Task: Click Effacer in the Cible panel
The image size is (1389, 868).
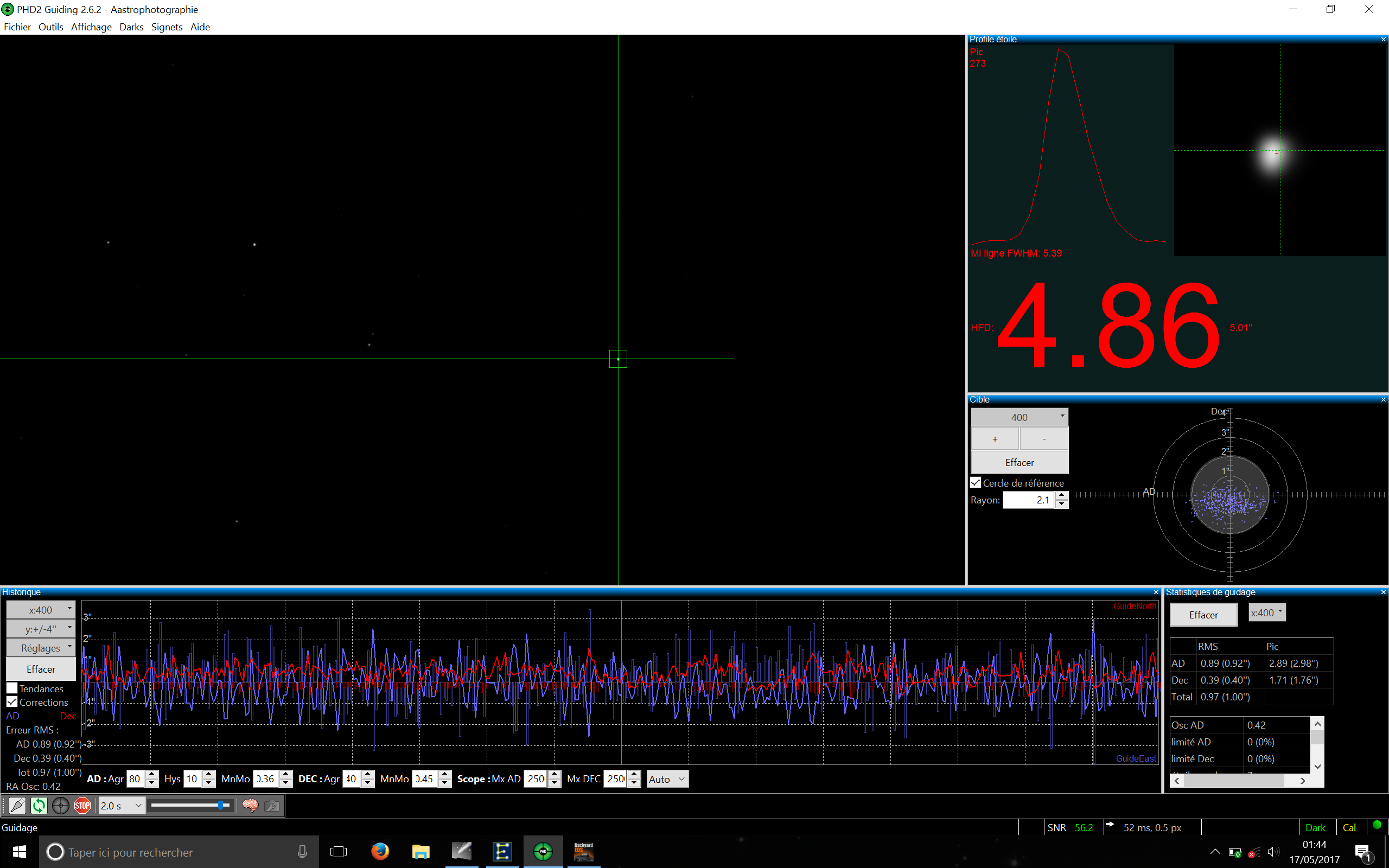Action: (x=1019, y=462)
